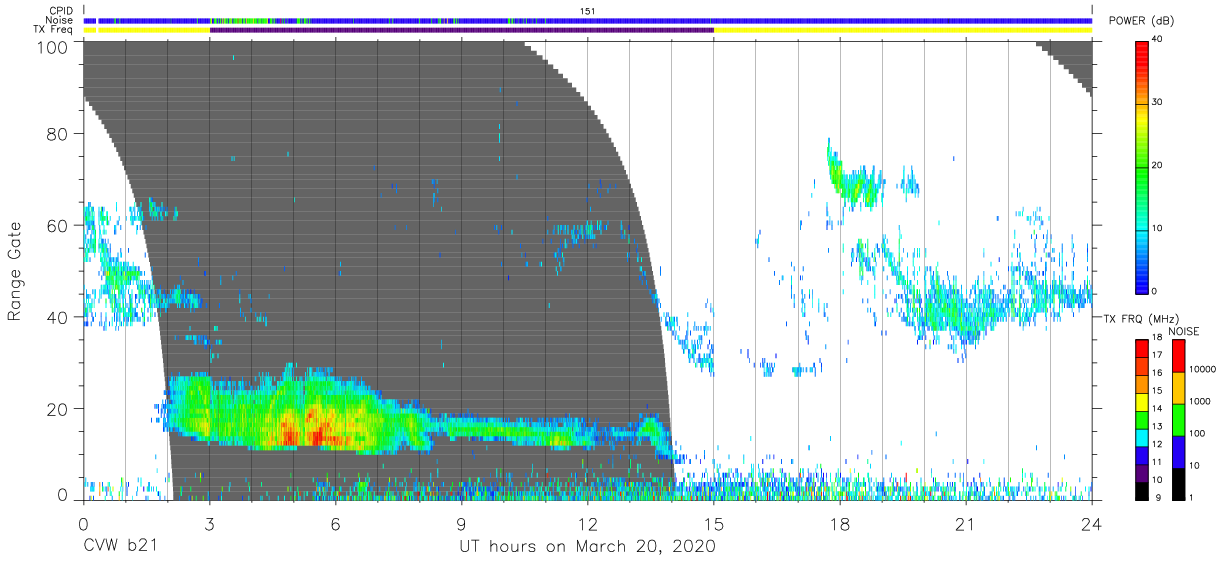Click the y-axis tick label 20
The height and width of the screenshot is (567, 1228).
coord(57,408)
